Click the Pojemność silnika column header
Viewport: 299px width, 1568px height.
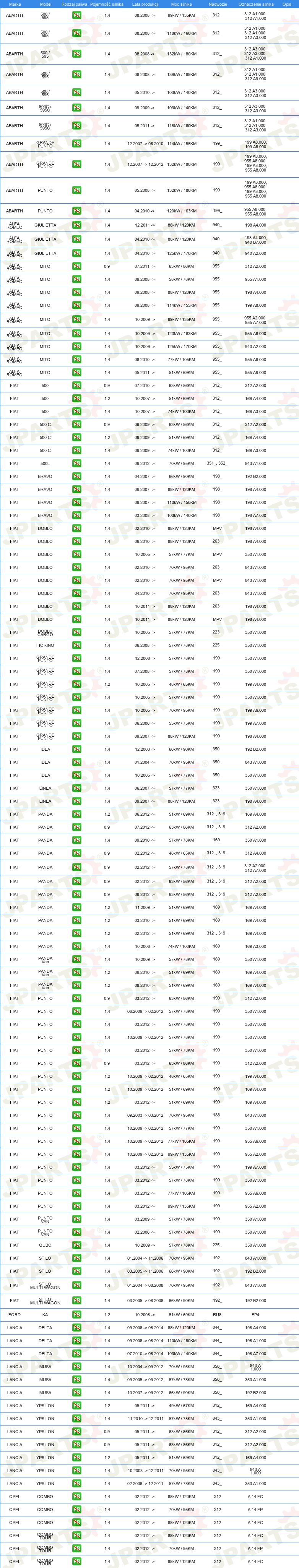tap(107, 4)
